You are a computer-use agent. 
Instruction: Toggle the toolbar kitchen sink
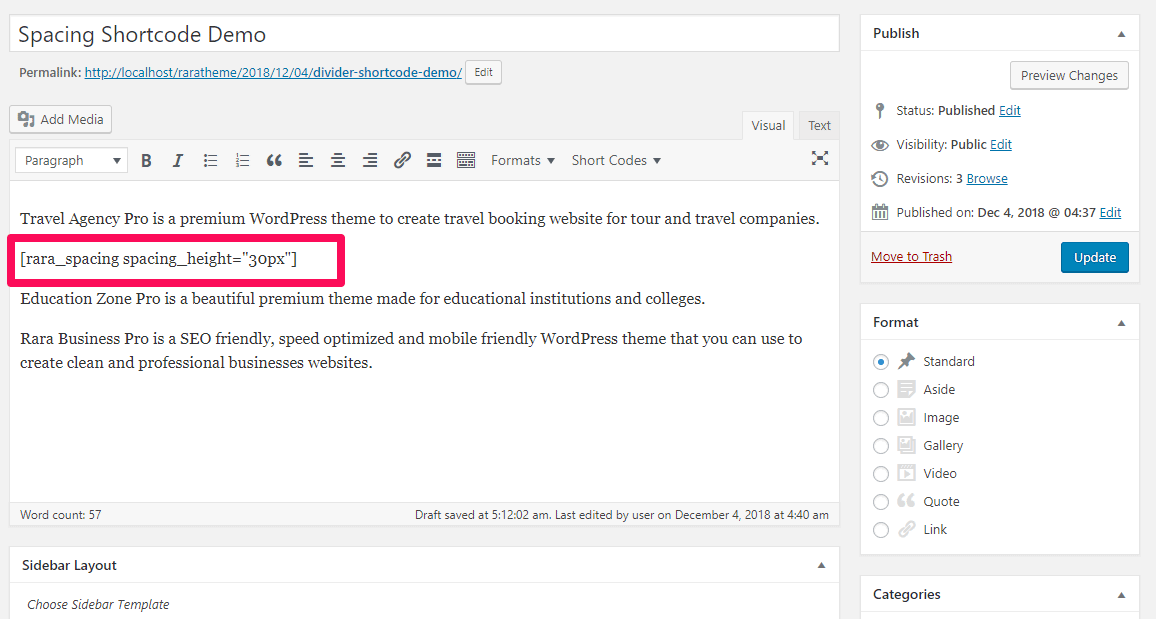click(465, 160)
